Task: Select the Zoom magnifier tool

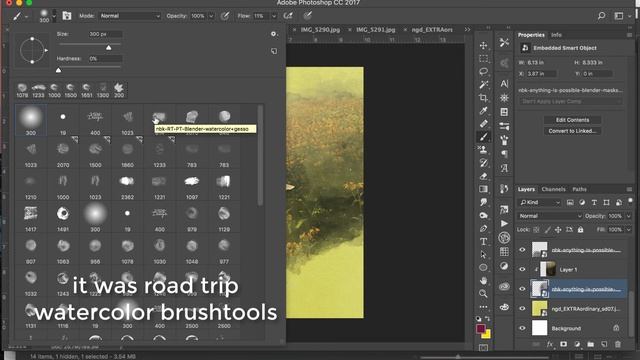Action: click(x=484, y=293)
